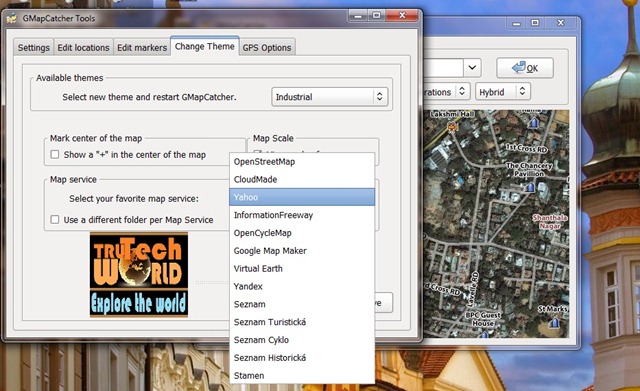Select Virtual Earth map service

(x=302, y=269)
